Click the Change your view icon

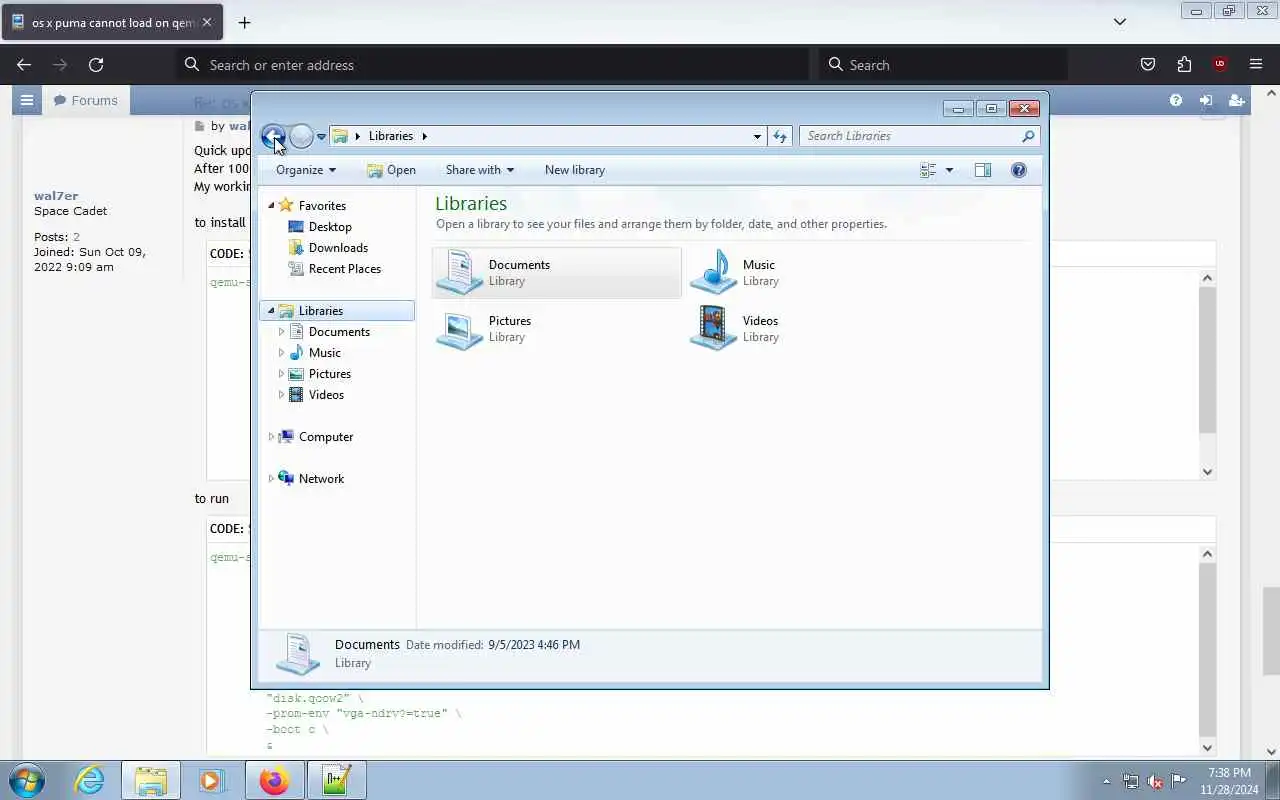click(928, 170)
